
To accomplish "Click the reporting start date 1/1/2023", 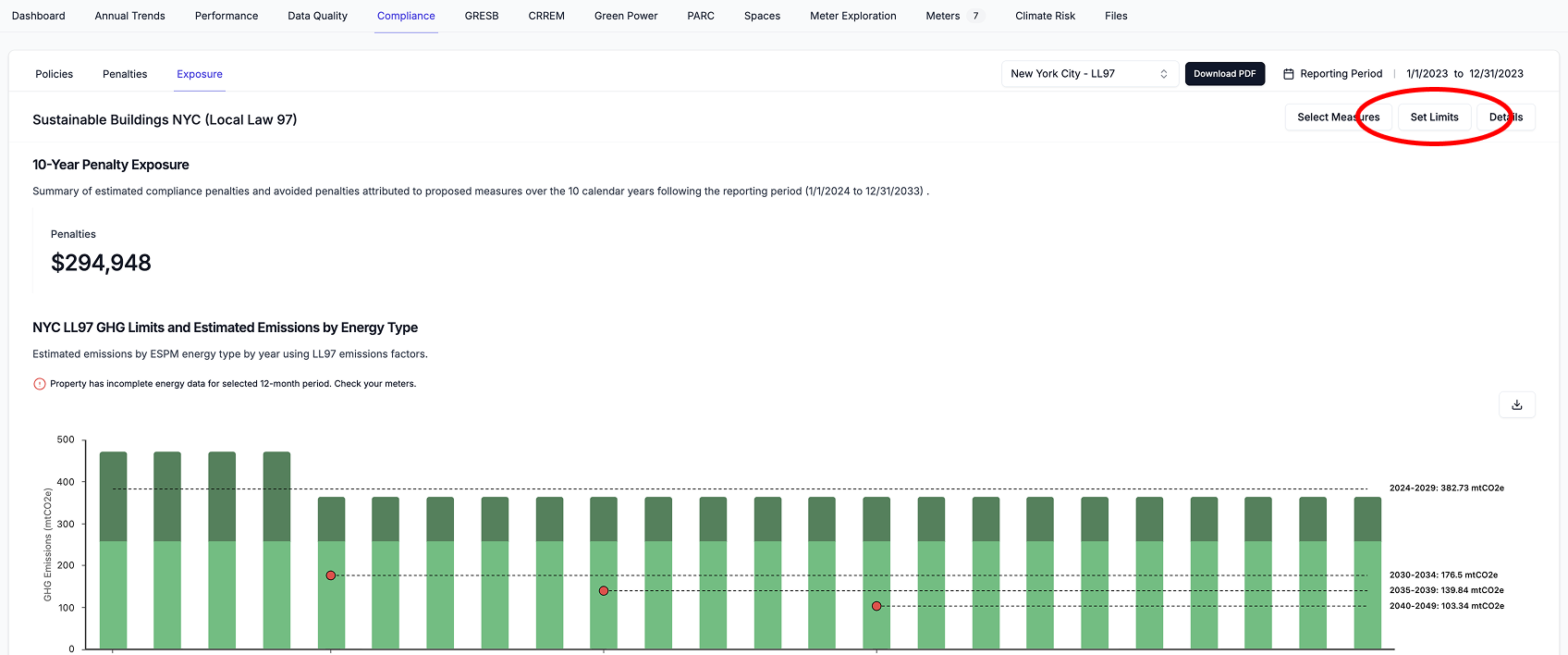I will click(1427, 74).
